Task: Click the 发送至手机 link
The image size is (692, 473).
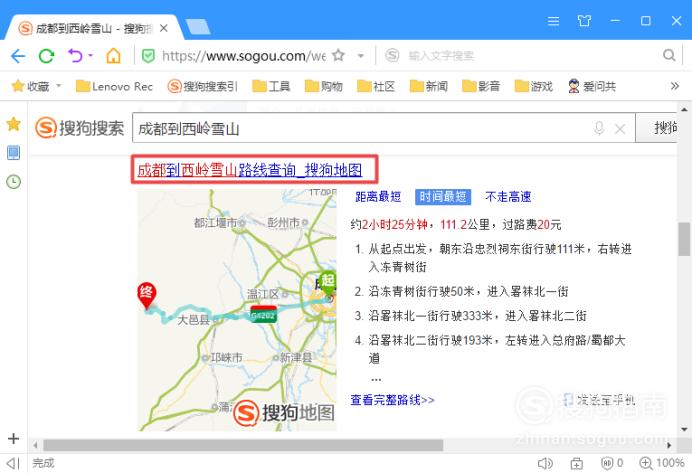Action: (600, 400)
